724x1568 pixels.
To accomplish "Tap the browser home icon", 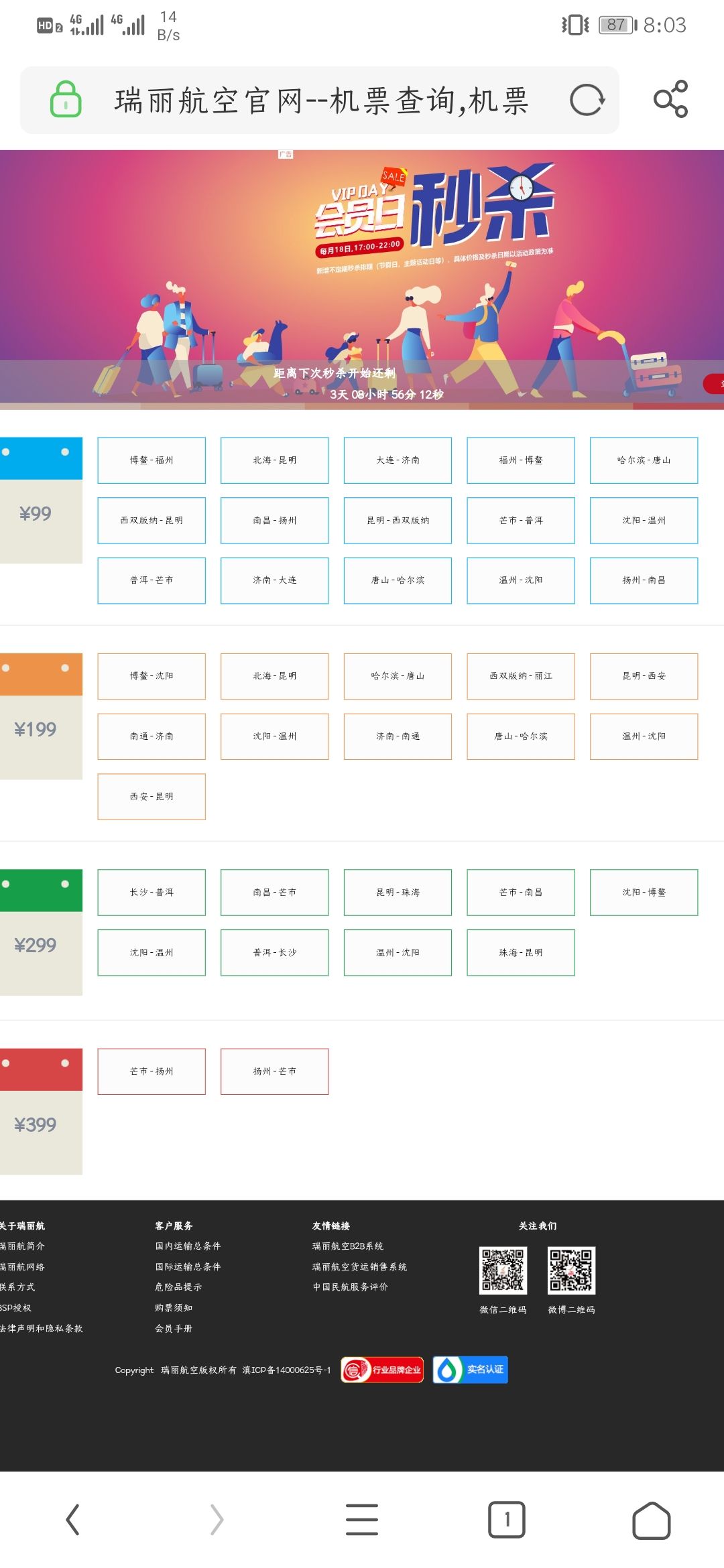I will click(x=652, y=1520).
